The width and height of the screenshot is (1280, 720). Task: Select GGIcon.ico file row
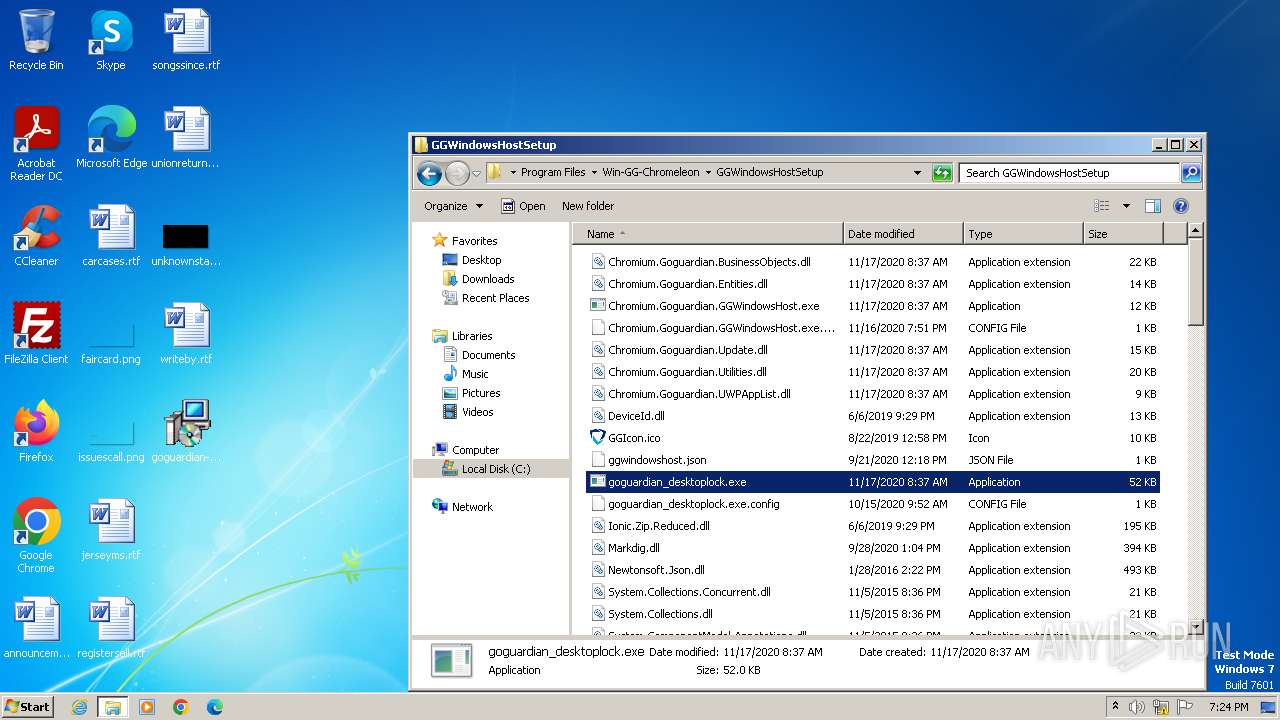click(872, 438)
